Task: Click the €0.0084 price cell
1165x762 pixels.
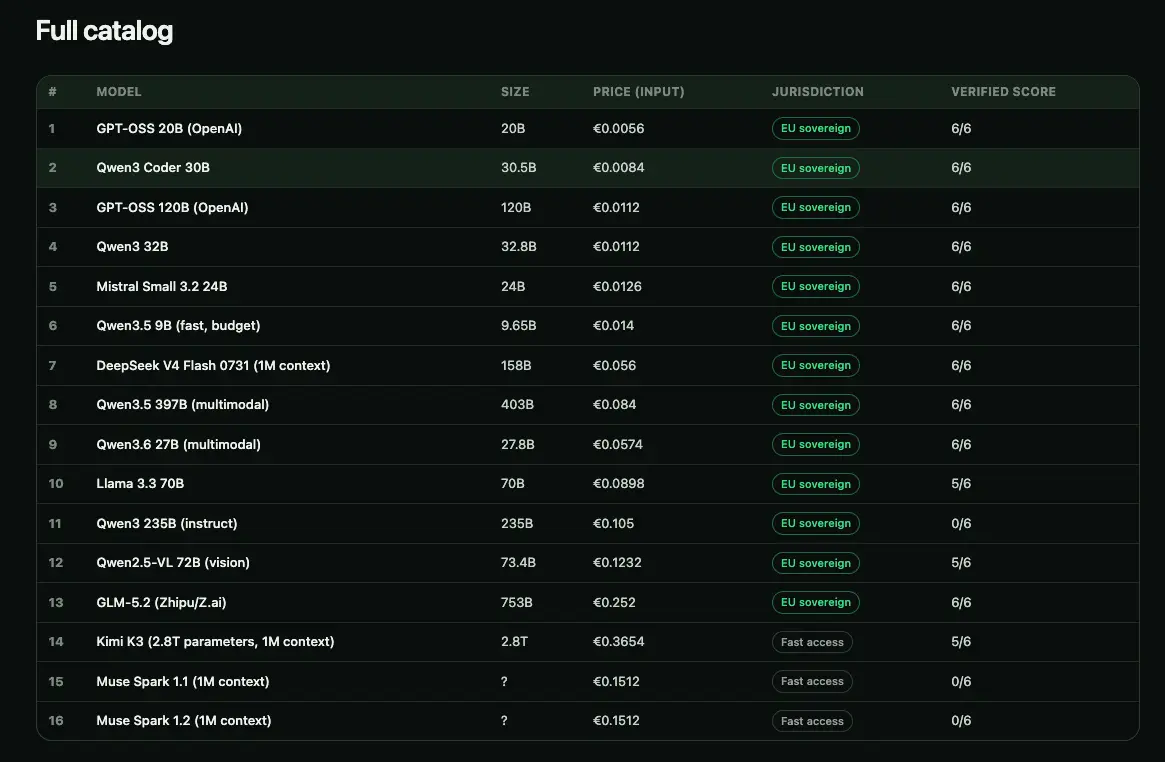Action: click(x=618, y=168)
